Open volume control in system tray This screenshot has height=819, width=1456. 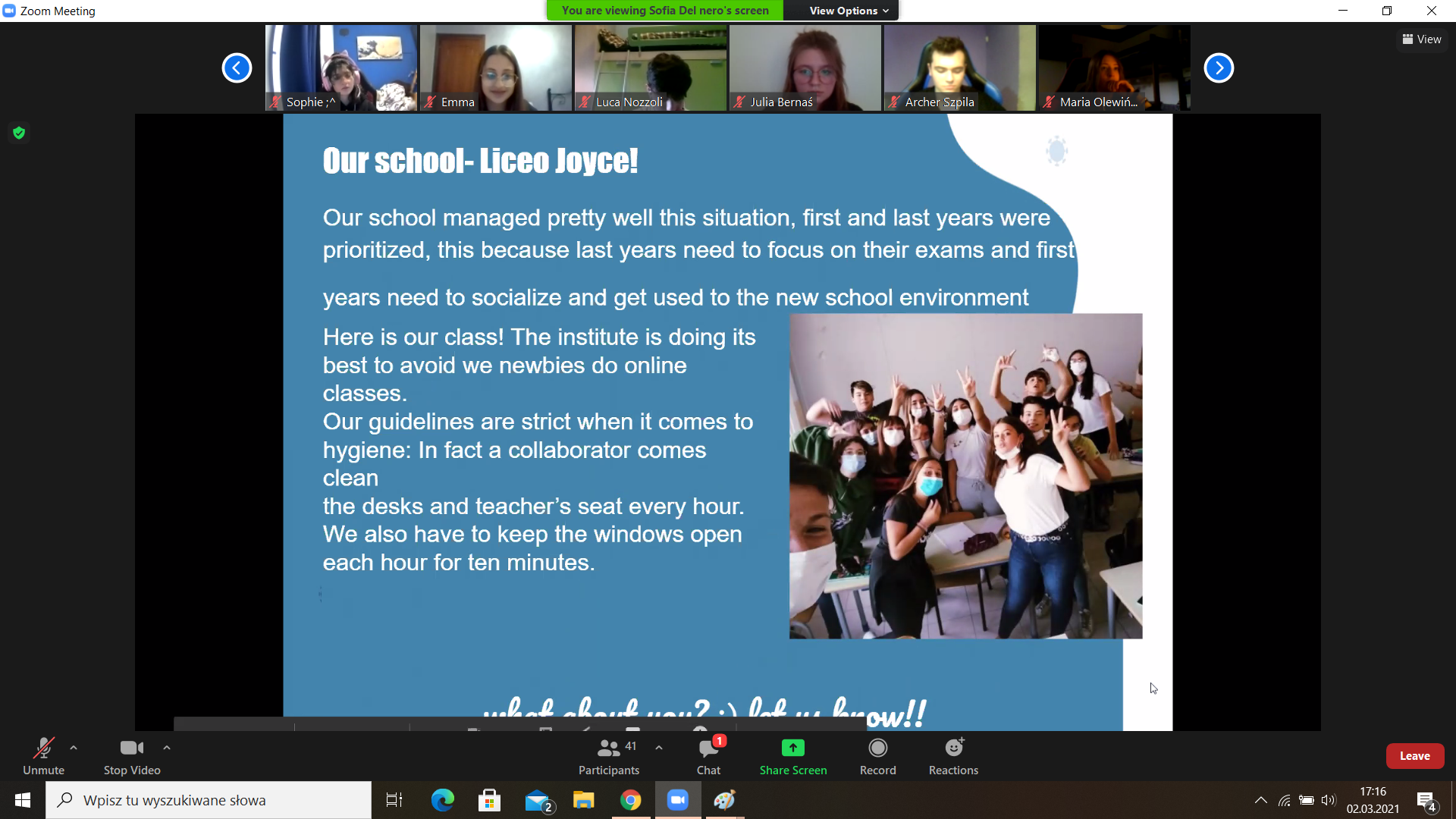(x=1328, y=800)
